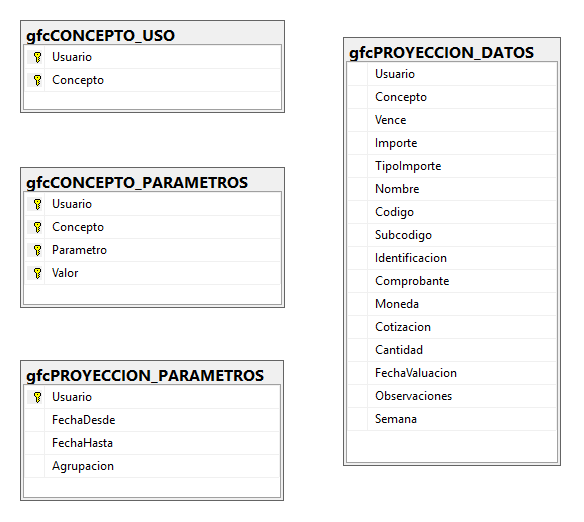The image size is (584, 522).
Task: Click the key icon for Usuario in gfcPROYECCION_PARAMETROS
Action: [x=37, y=397]
